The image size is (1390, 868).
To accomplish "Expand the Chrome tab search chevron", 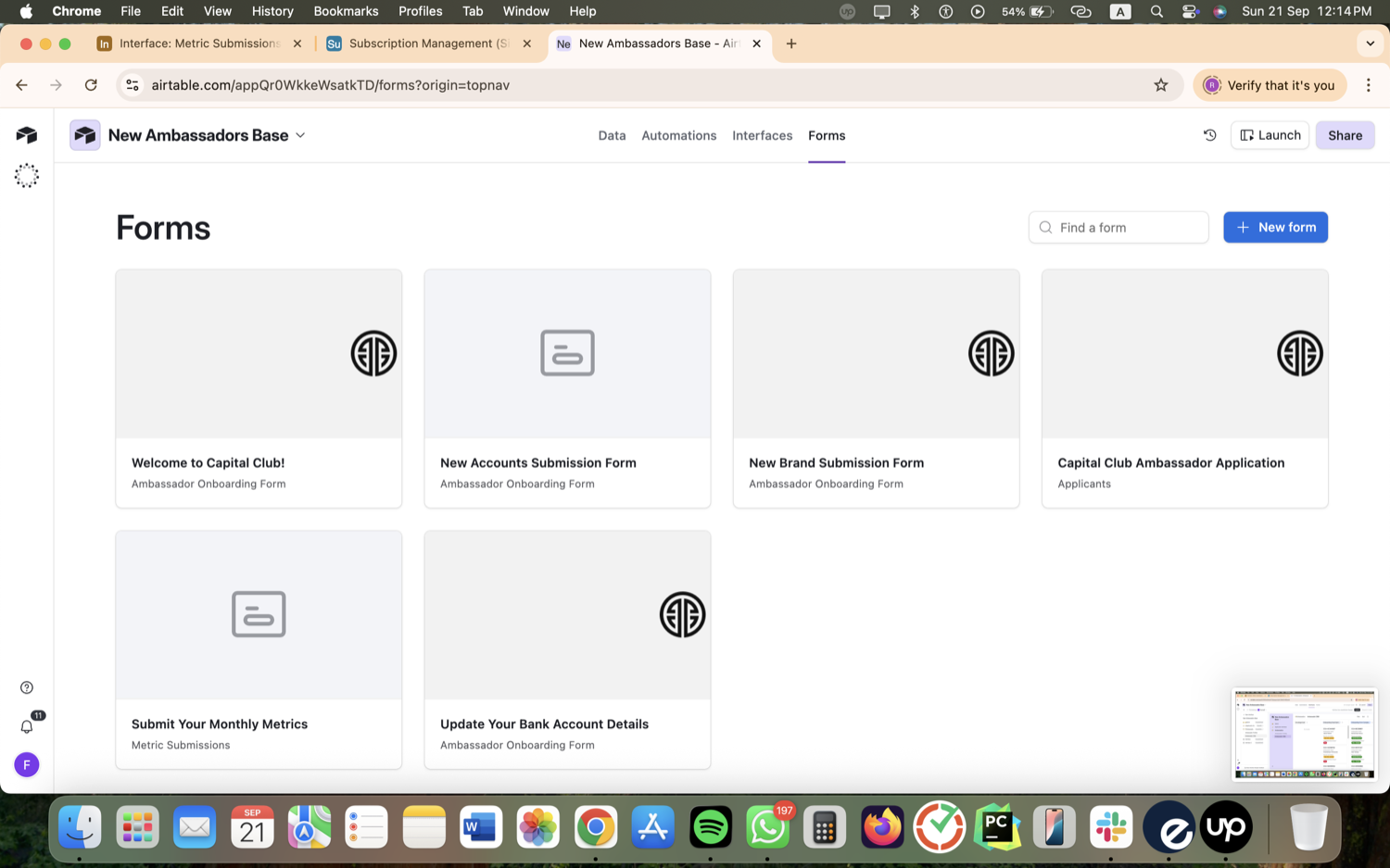I will (x=1370, y=44).
